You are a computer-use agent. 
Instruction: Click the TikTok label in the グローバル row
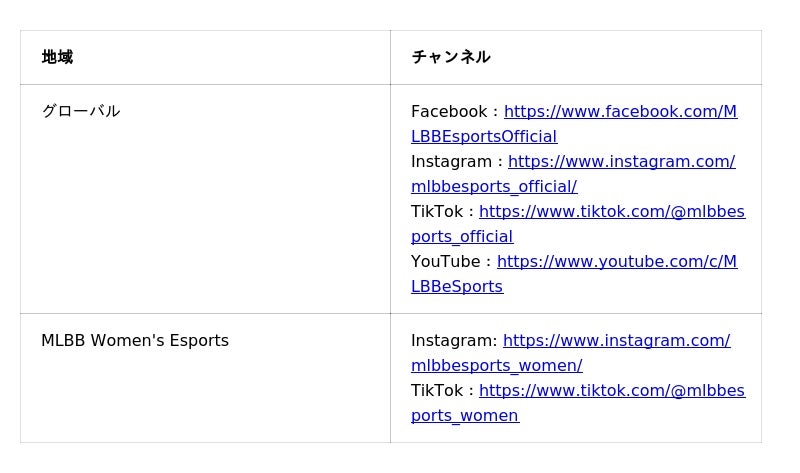pyautogui.click(x=437, y=212)
